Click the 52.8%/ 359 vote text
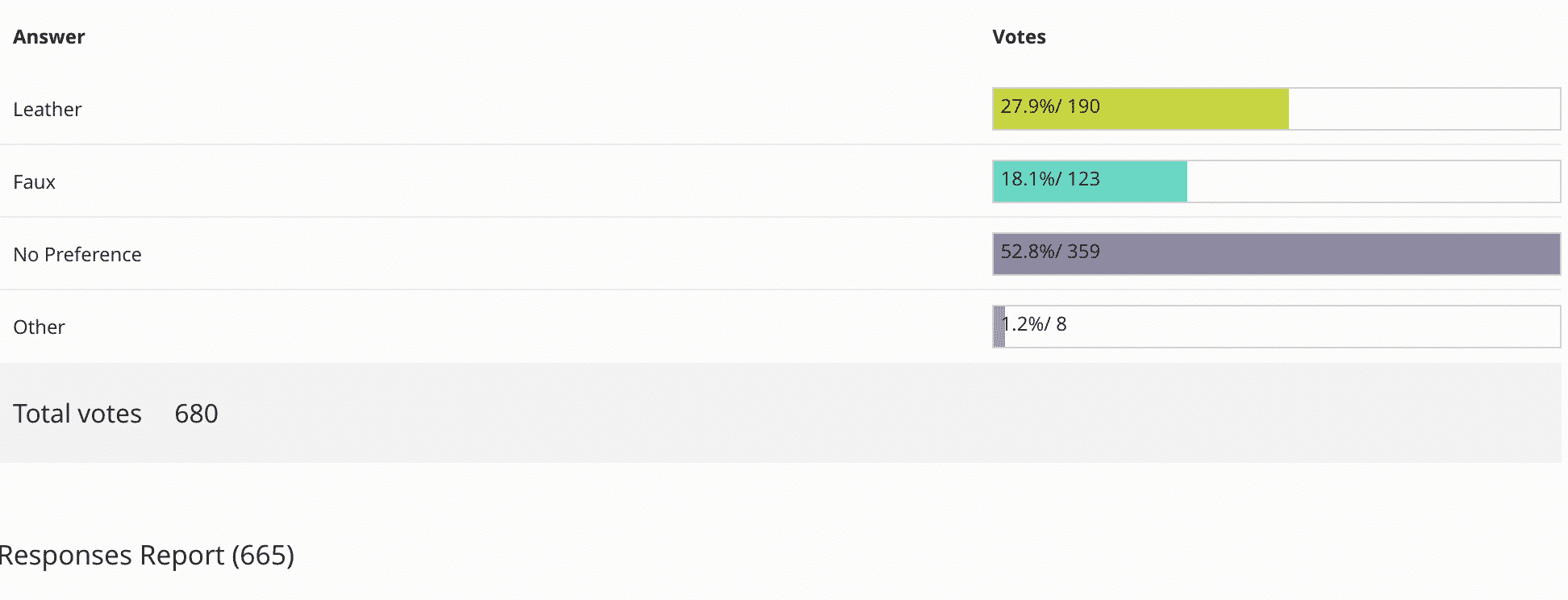This screenshot has height=600, width=1568. pos(1050,252)
